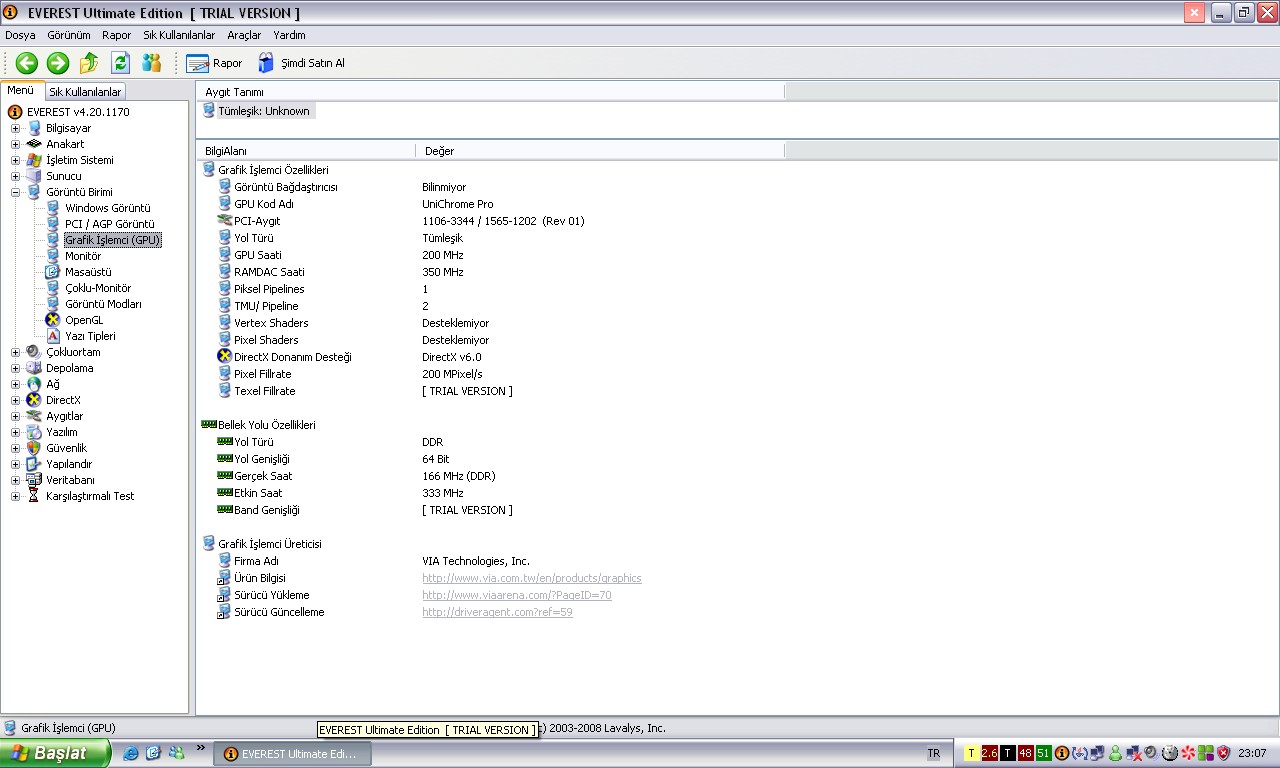Select Monitör in the tree
This screenshot has height=768, width=1280.
83,256
